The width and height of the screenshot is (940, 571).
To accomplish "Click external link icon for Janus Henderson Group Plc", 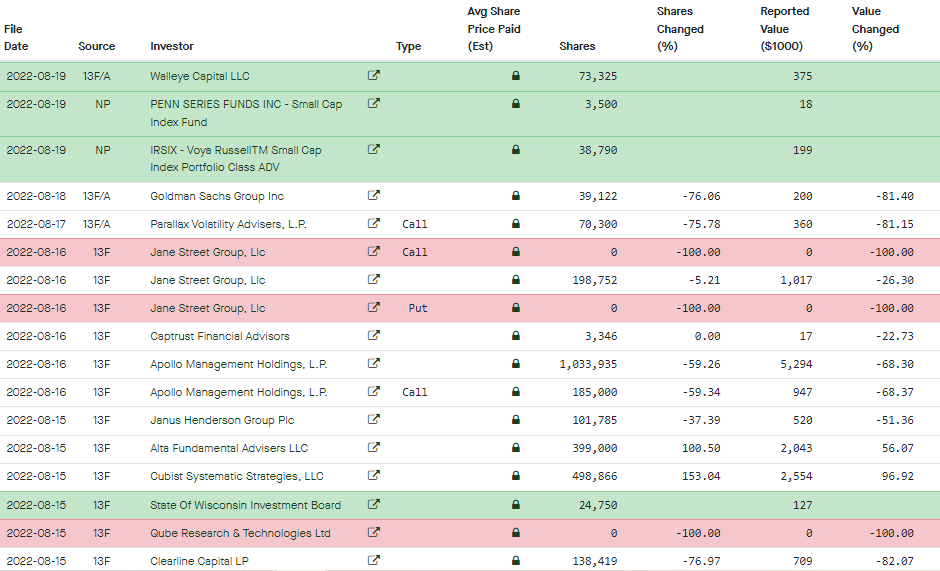I will point(373,420).
